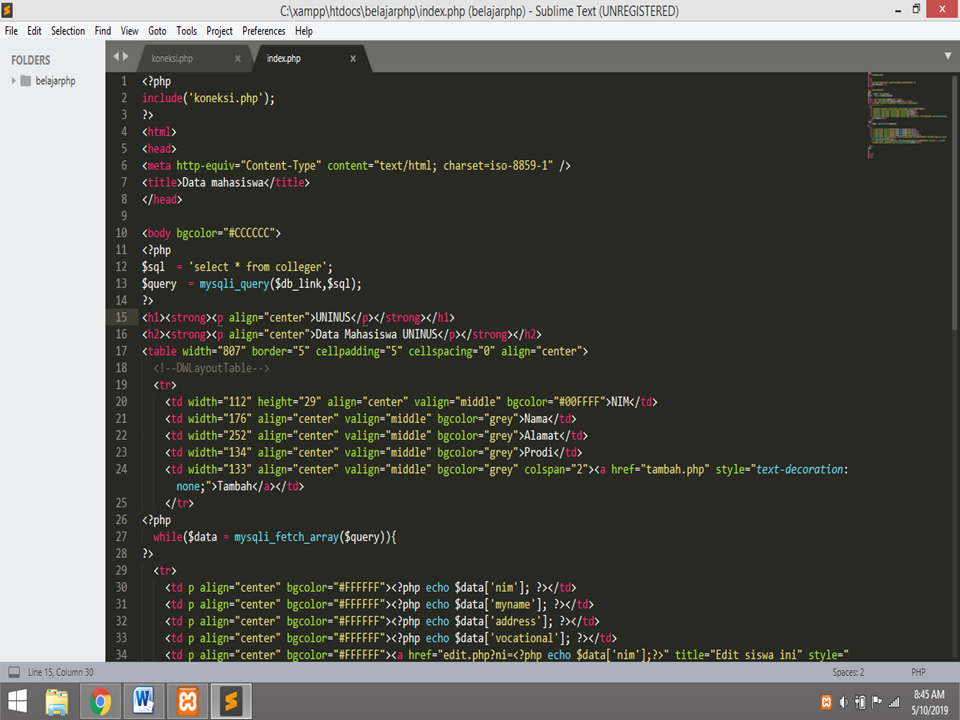The image size is (960, 720).
Task: Click the XAMPP icon in system tray
Action: pos(826,701)
